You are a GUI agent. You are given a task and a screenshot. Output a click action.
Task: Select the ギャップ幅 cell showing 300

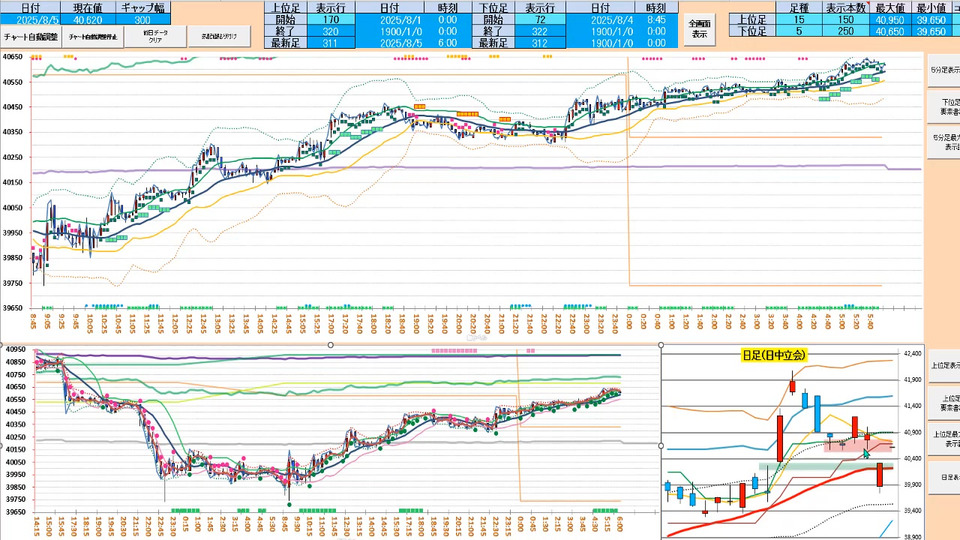[143, 20]
